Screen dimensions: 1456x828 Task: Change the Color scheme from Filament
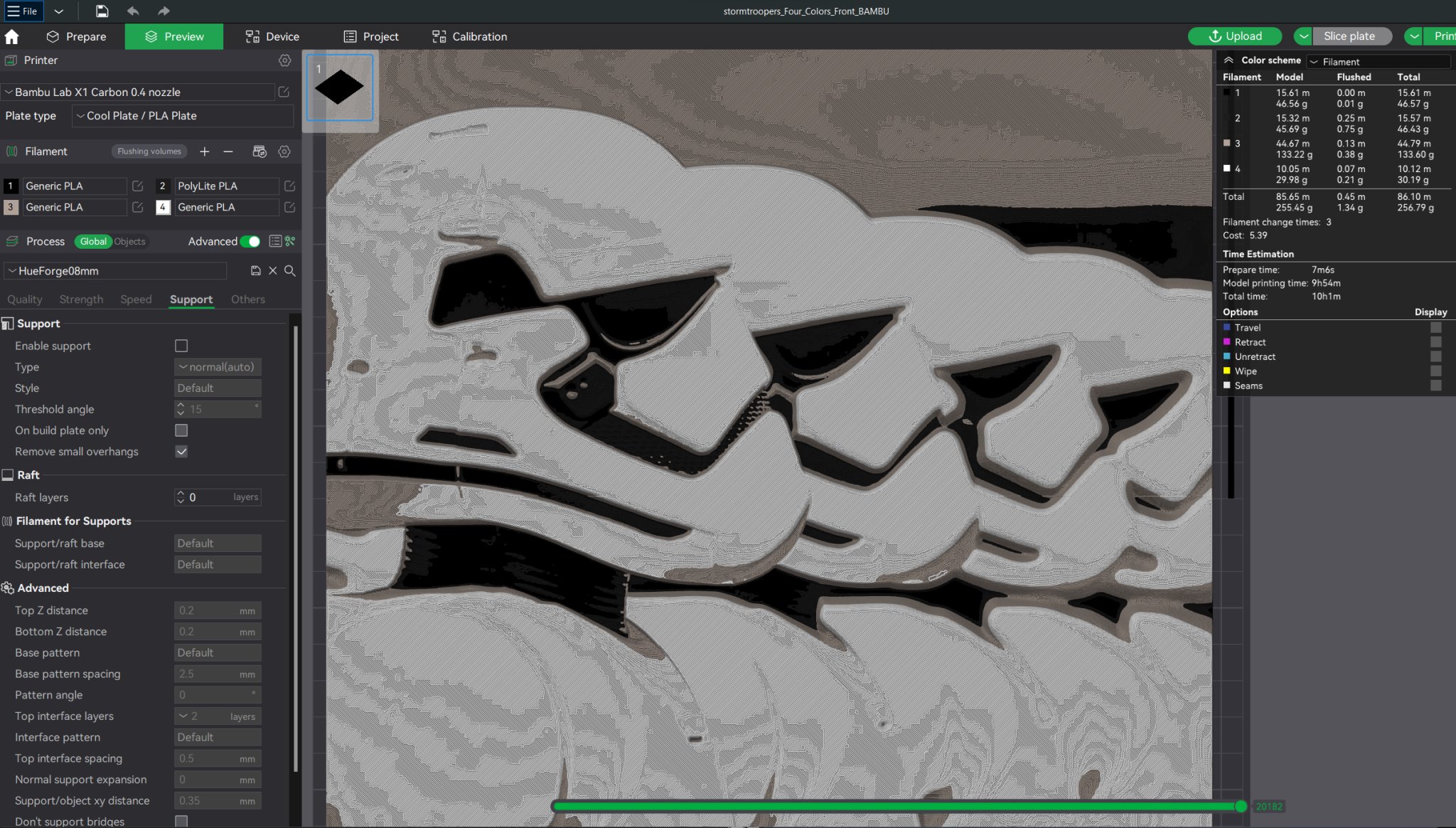pos(1377,62)
